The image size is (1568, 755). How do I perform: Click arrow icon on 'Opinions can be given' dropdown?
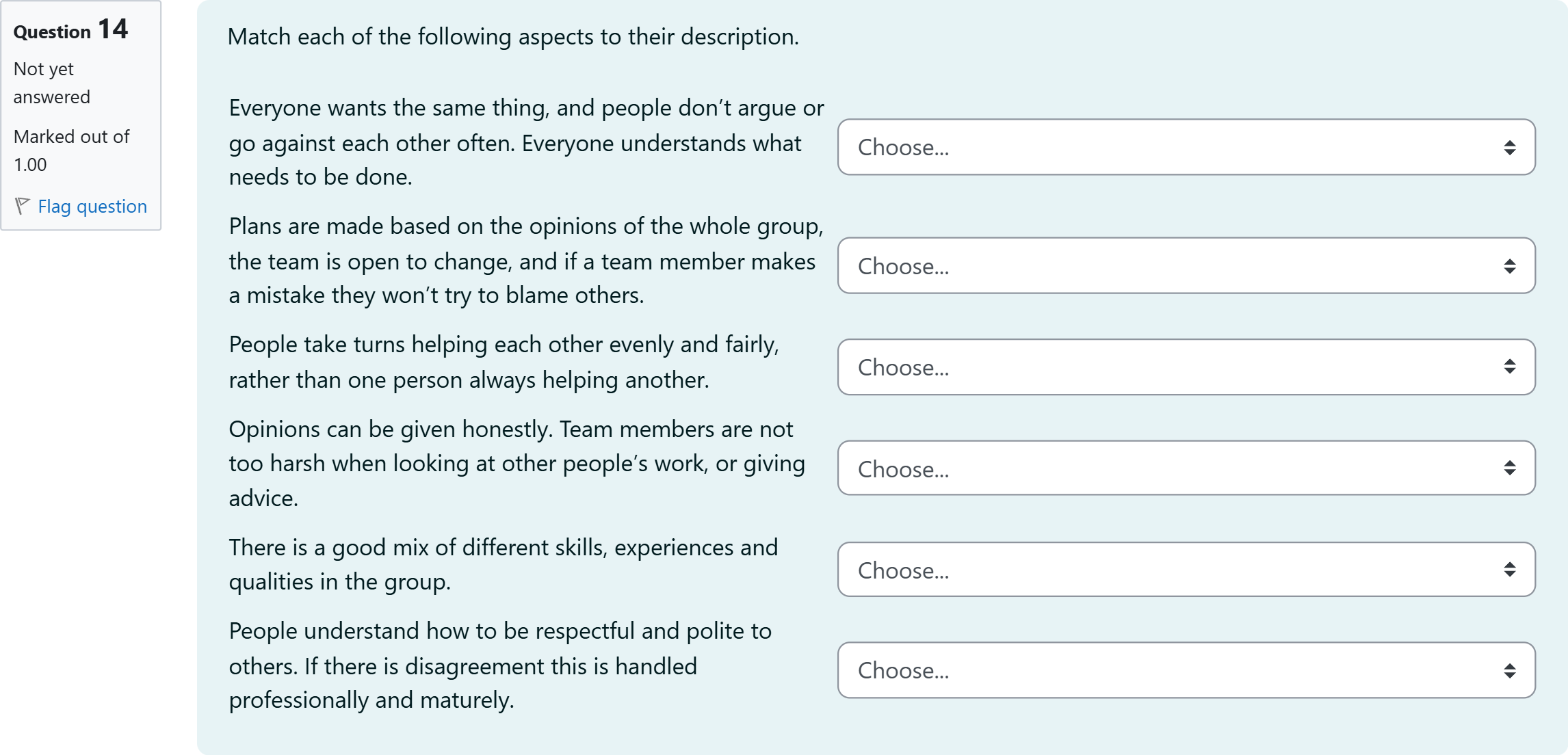coord(1509,468)
